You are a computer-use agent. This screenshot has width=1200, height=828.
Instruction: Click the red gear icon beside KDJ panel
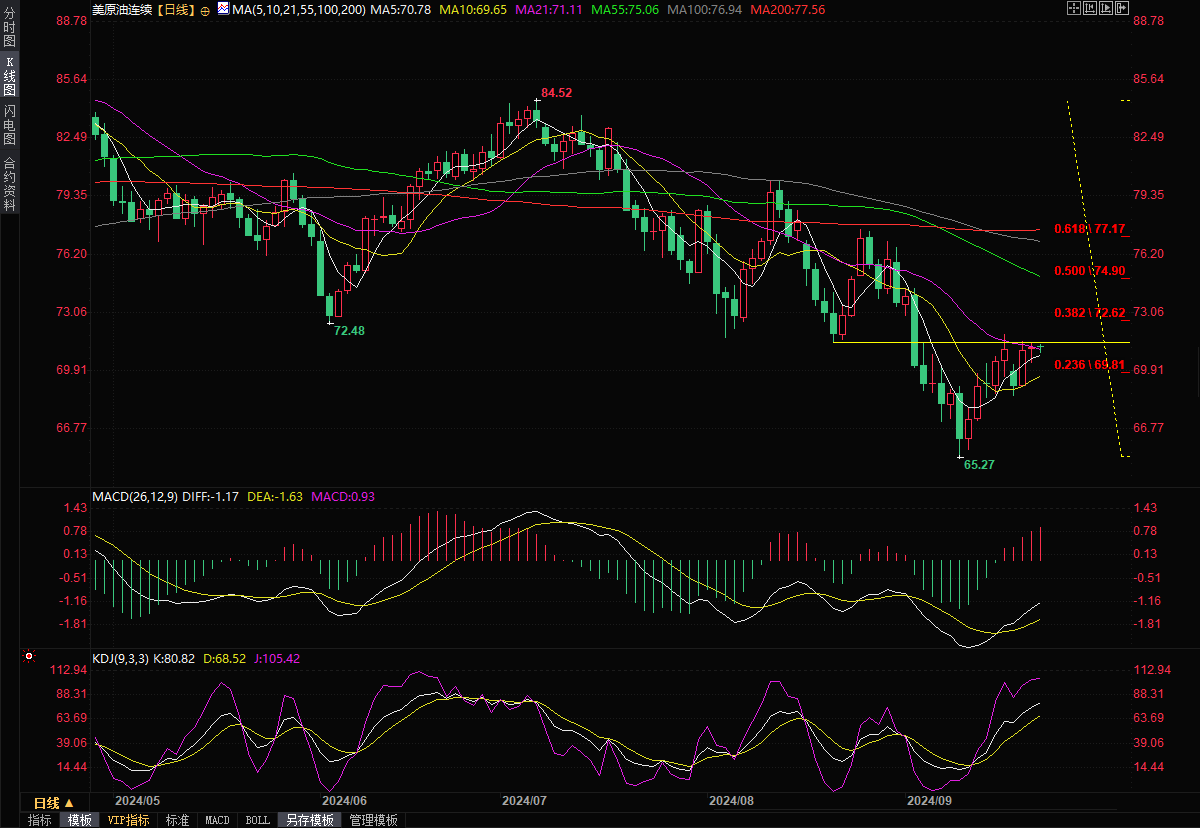coord(28,657)
